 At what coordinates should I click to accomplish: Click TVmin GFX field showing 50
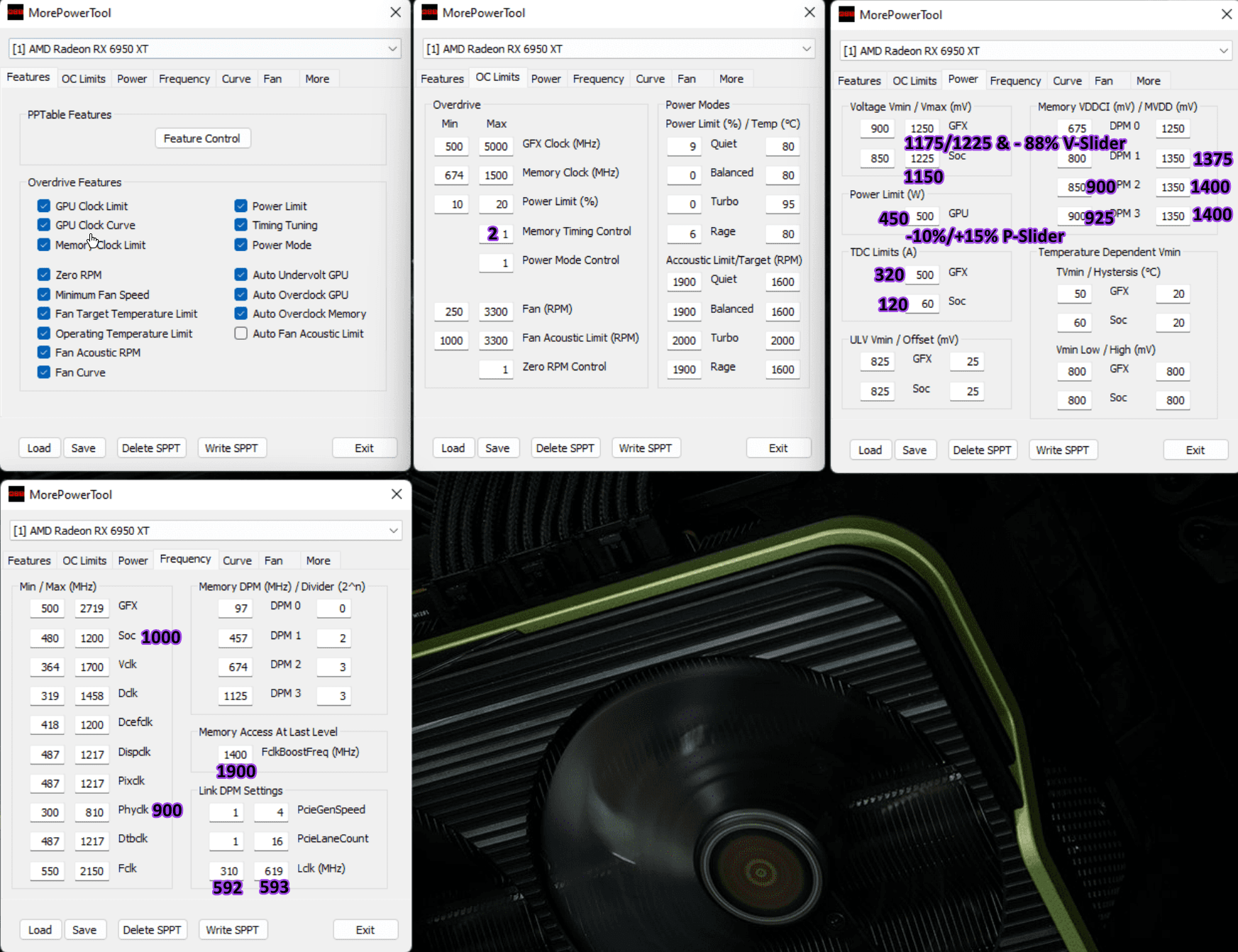point(1074,294)
